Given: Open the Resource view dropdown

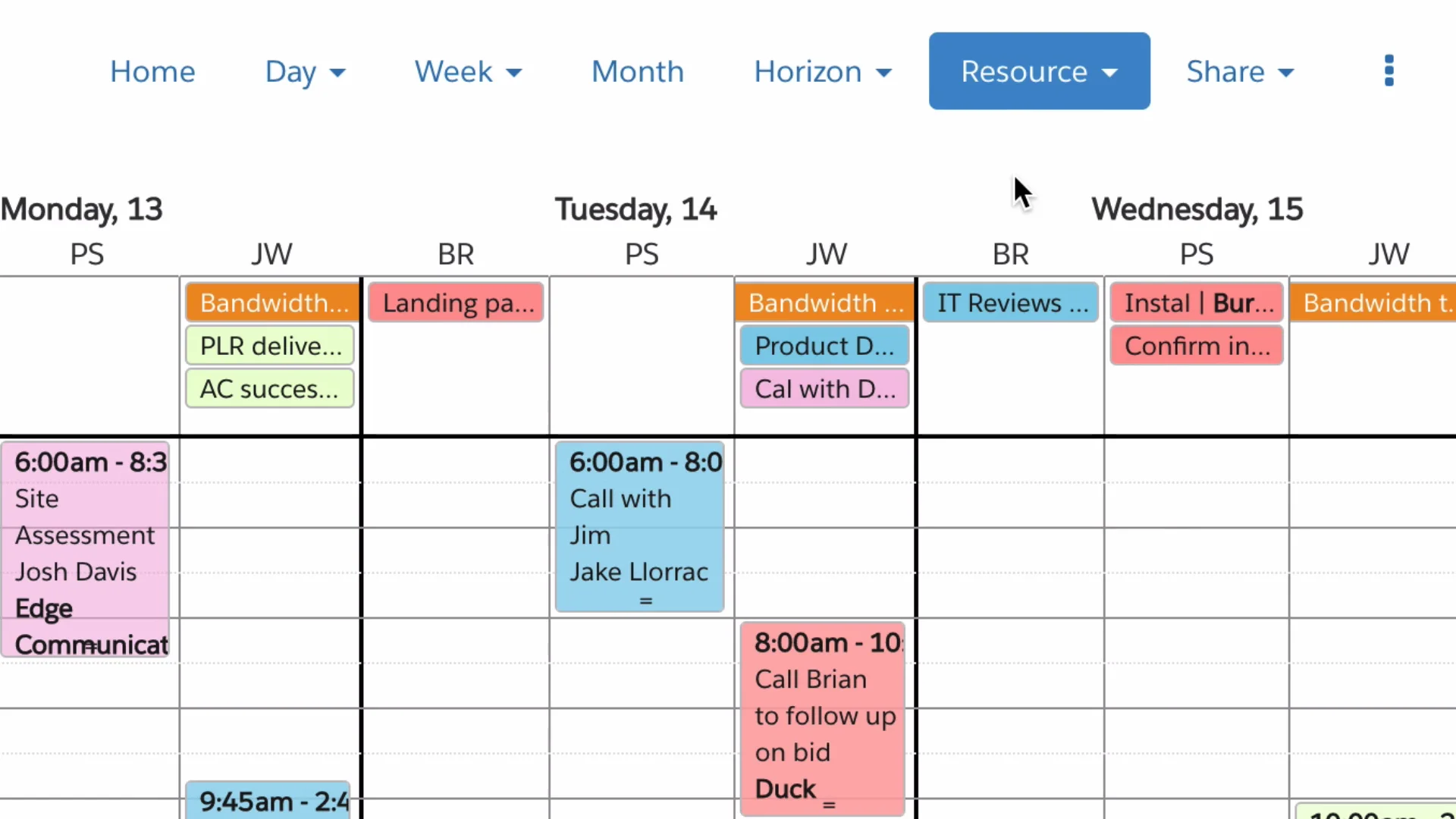Looking at the screenshot, I should pyautogui.click(x=1039, y=71).
